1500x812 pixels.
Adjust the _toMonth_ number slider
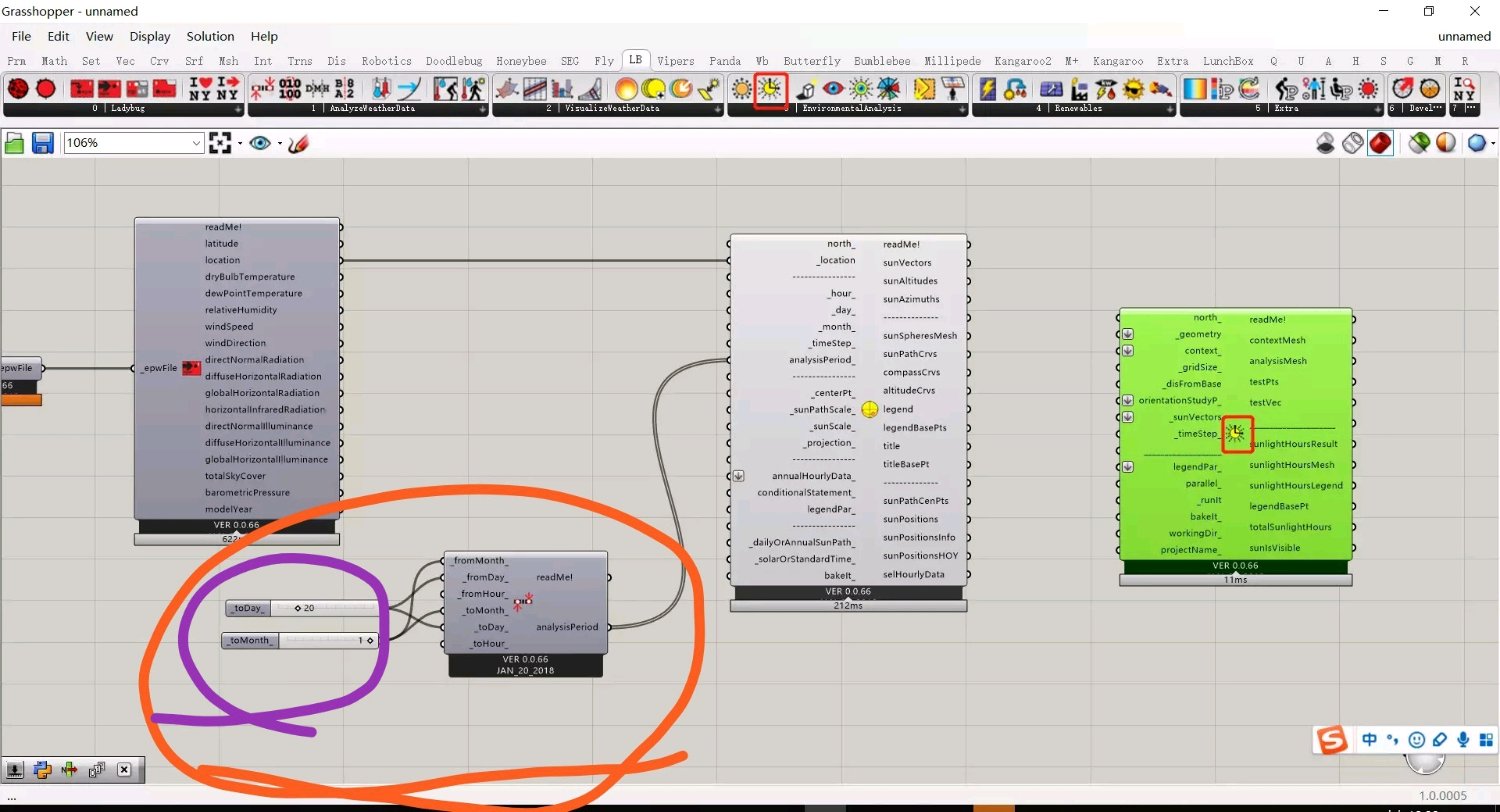pos(300,640)
